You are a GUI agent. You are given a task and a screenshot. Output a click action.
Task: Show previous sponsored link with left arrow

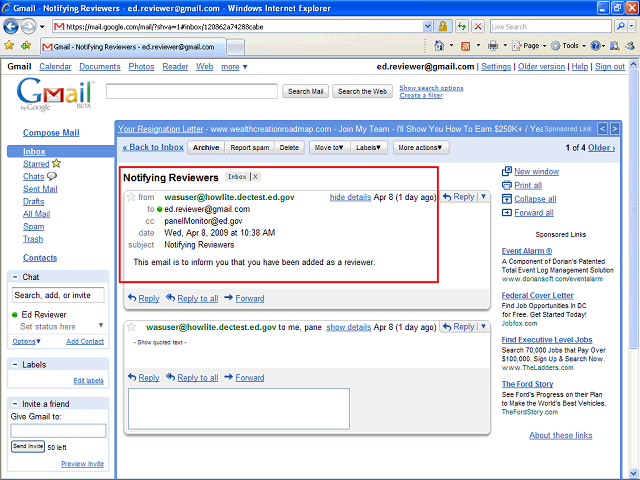(602, 129)
